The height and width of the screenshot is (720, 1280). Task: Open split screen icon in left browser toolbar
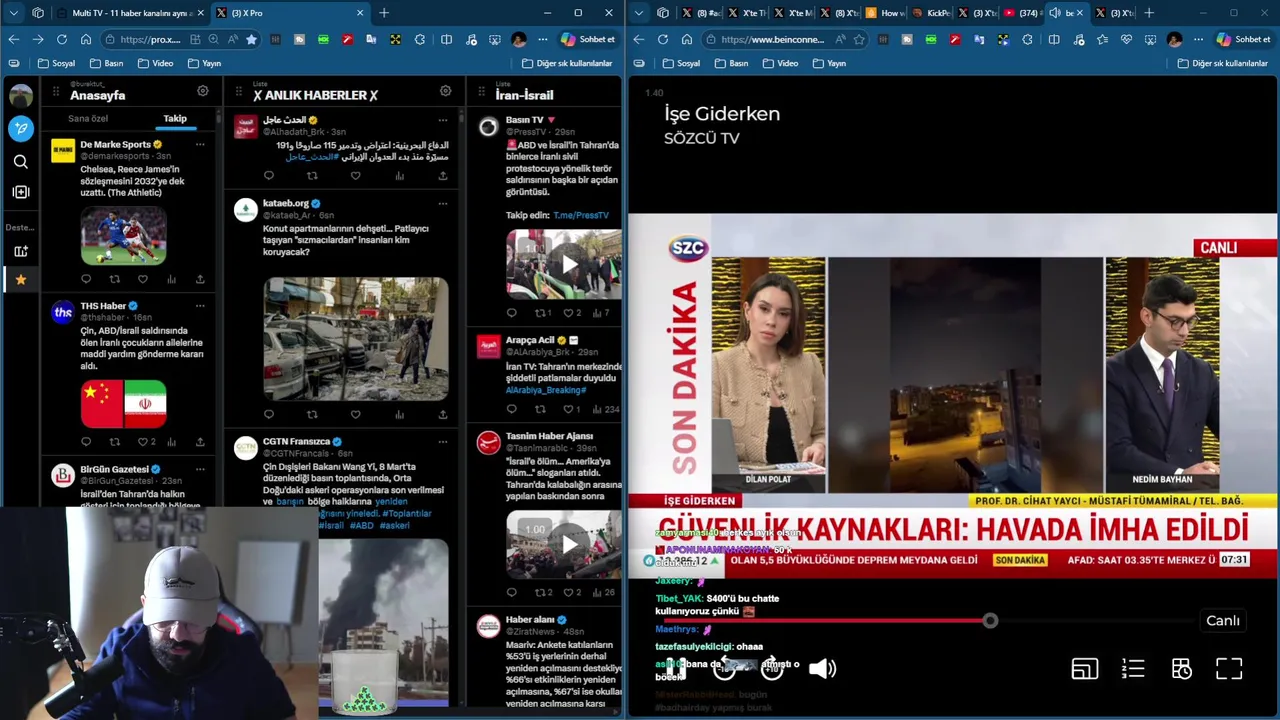446,39
